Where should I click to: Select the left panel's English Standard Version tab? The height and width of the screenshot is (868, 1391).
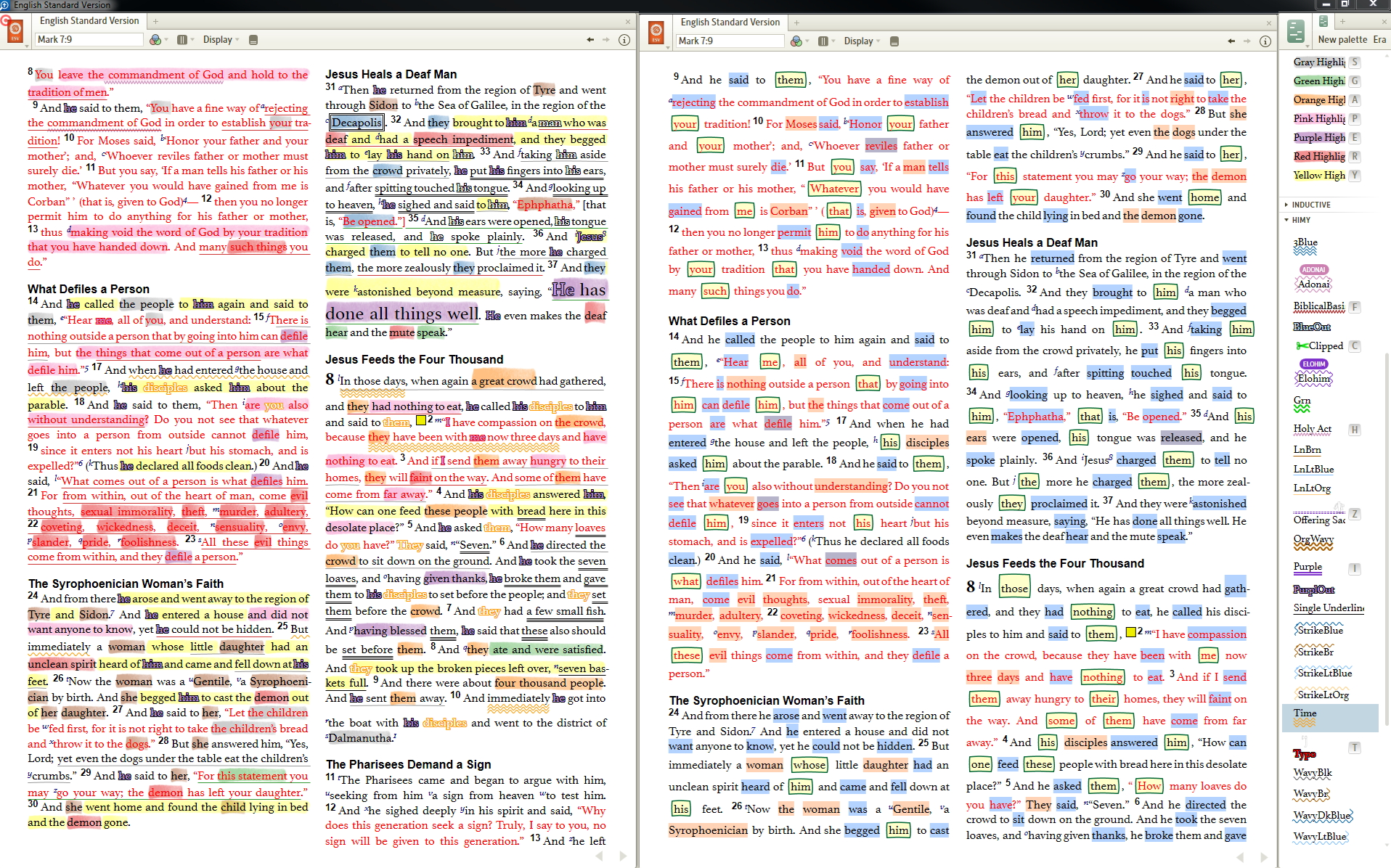click(x=89, y=21)
